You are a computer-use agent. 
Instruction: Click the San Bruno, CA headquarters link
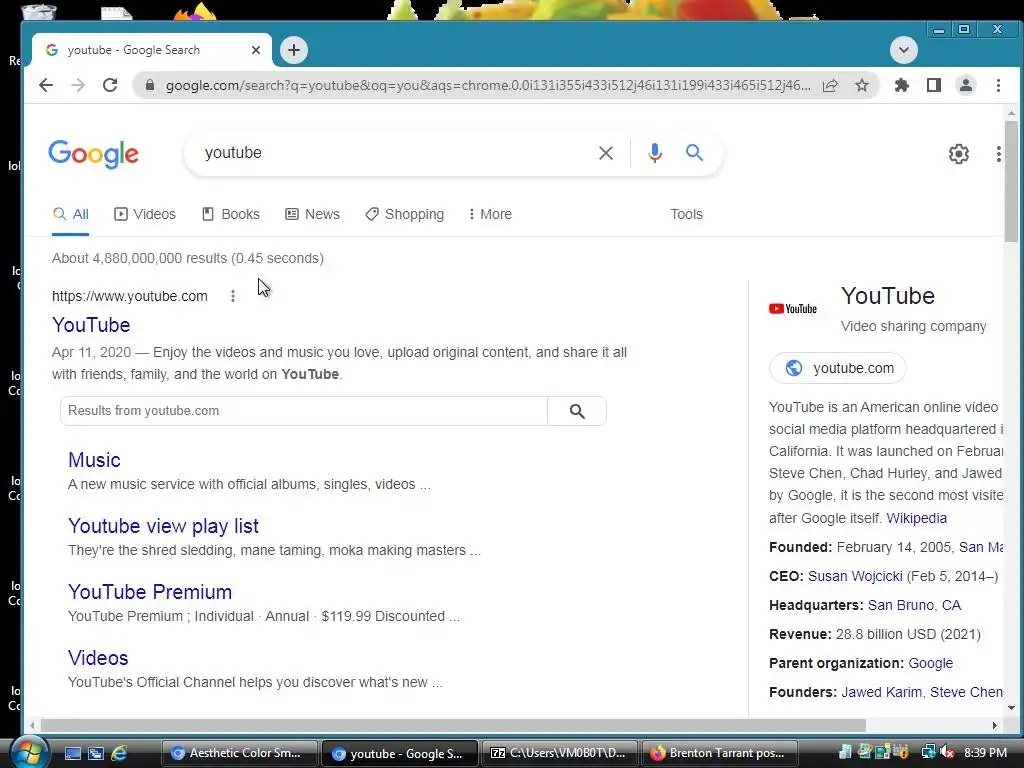(914, 605)
